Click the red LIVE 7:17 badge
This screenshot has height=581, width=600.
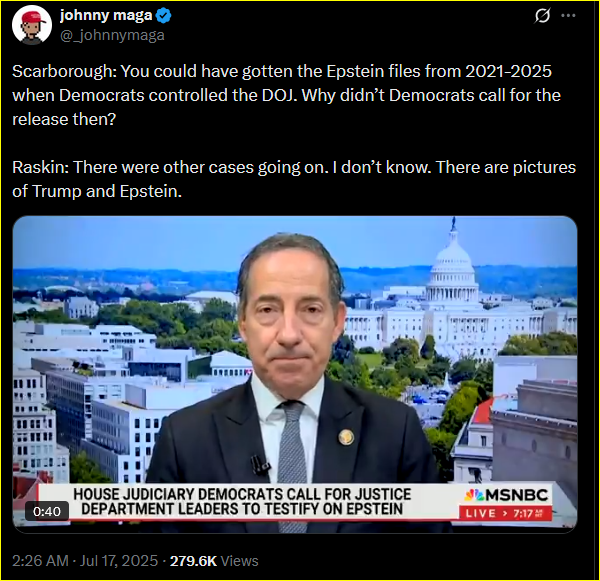tap(506, 513)
